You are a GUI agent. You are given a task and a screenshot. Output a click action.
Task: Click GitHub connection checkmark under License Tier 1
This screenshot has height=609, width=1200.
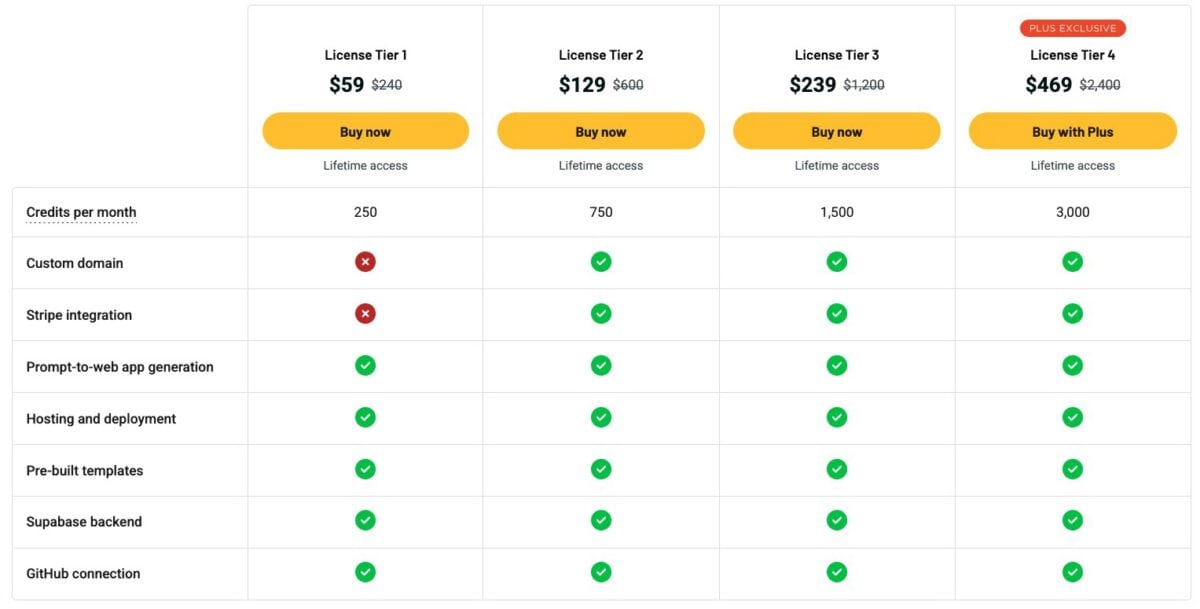tap(366, 572)
